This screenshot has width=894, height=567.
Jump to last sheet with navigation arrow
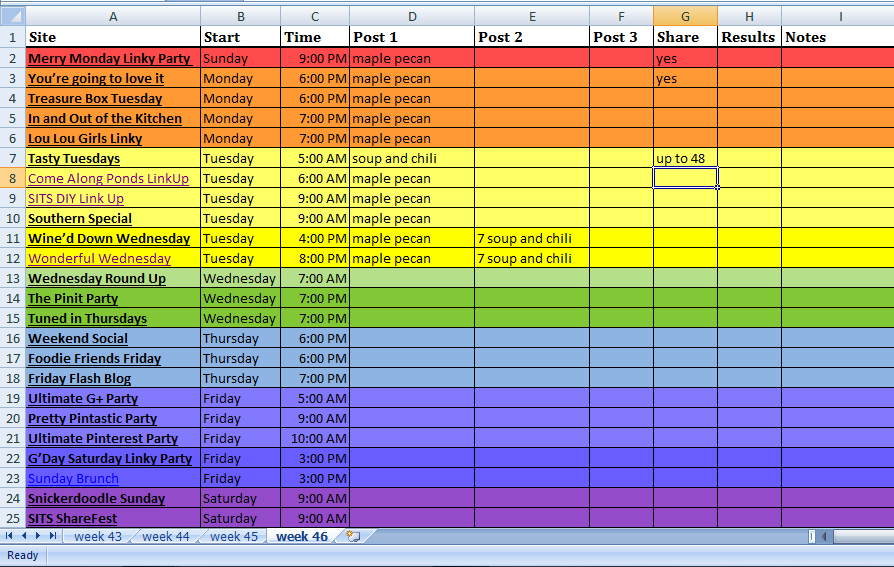click(x=52, y=536)
